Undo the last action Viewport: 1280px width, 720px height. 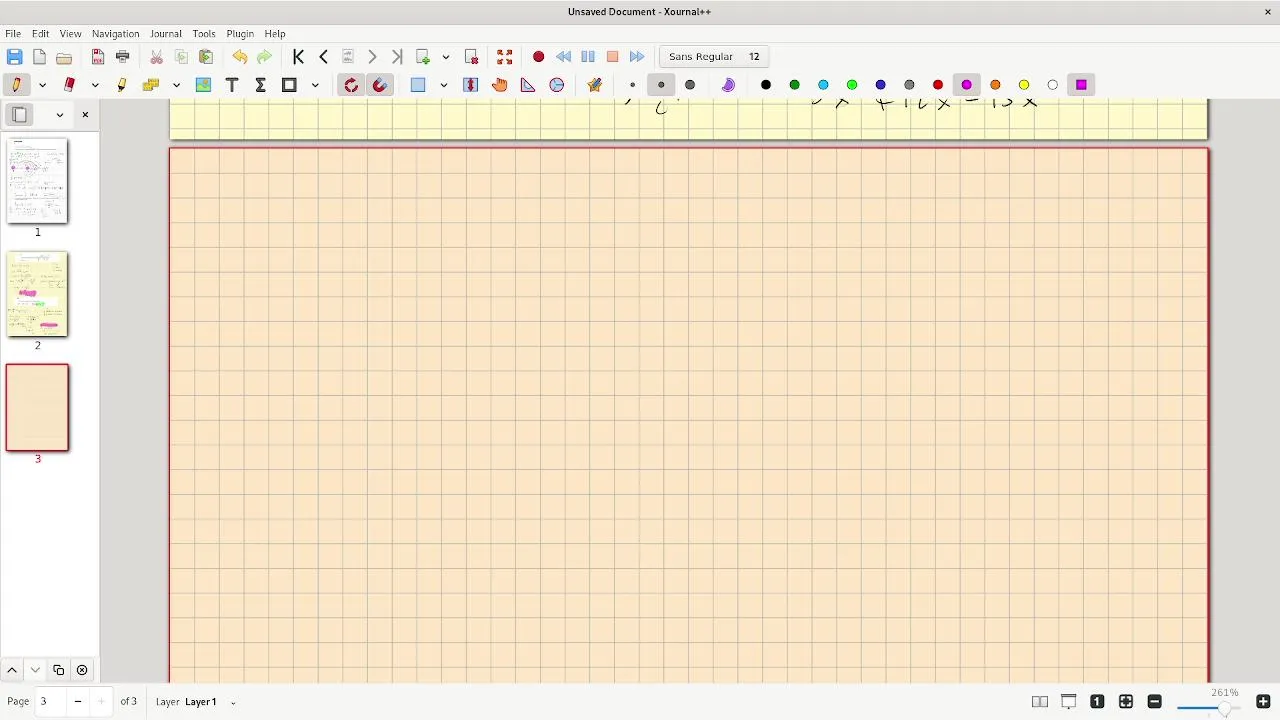239,57
